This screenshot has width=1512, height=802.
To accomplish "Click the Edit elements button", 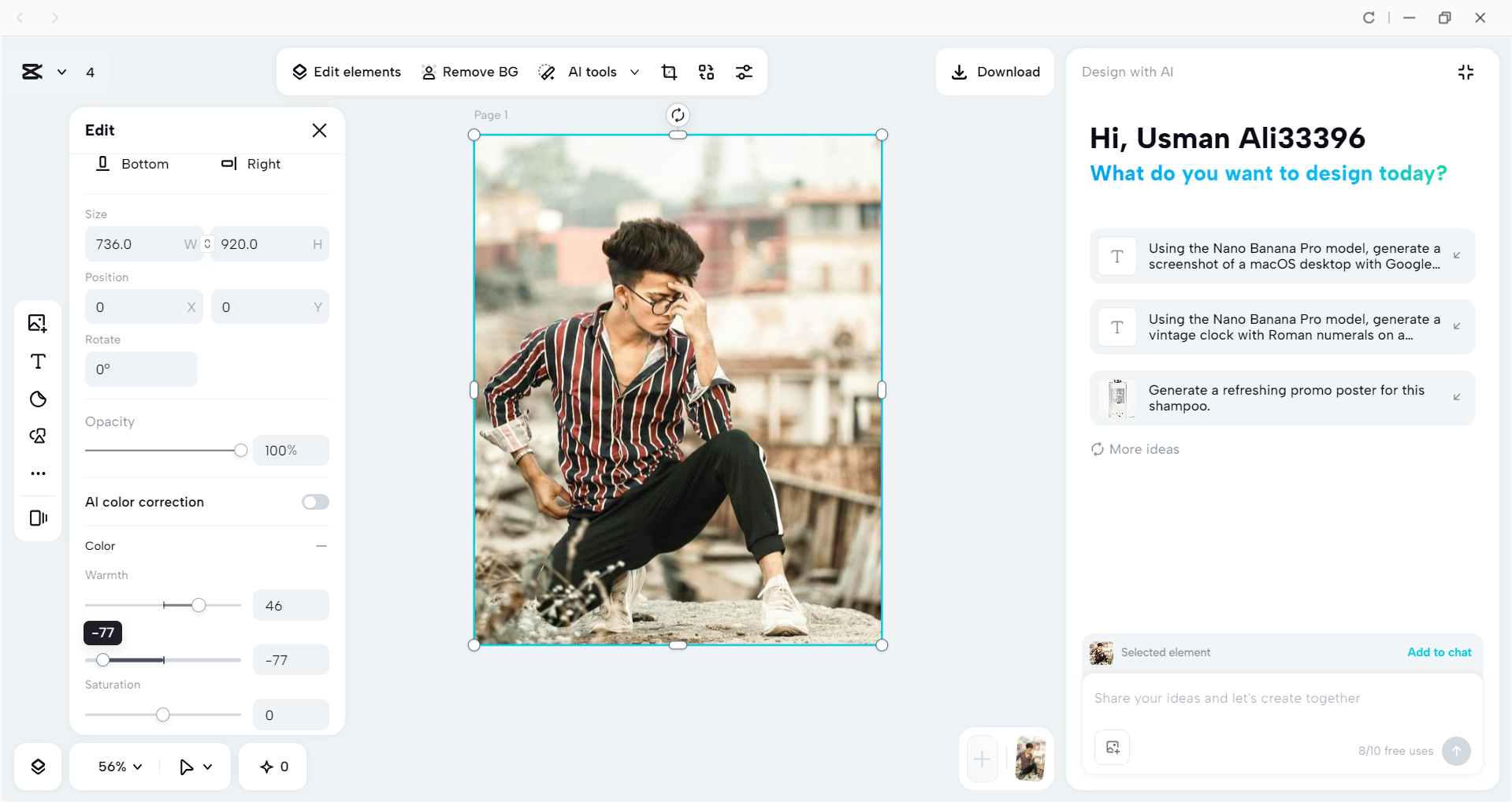I will (x=346, y=72).
